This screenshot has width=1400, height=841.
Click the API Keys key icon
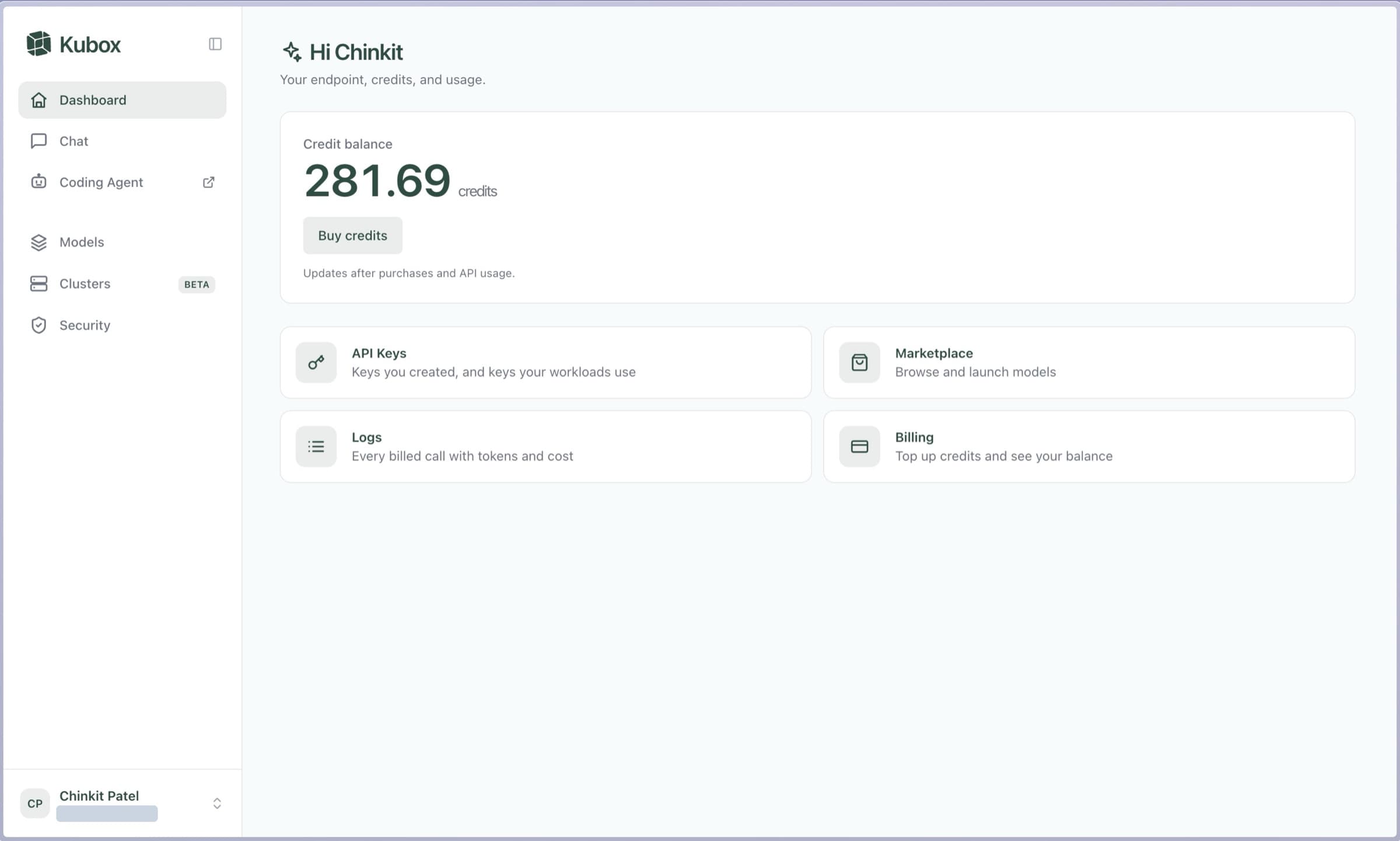[x=316, y=362]
